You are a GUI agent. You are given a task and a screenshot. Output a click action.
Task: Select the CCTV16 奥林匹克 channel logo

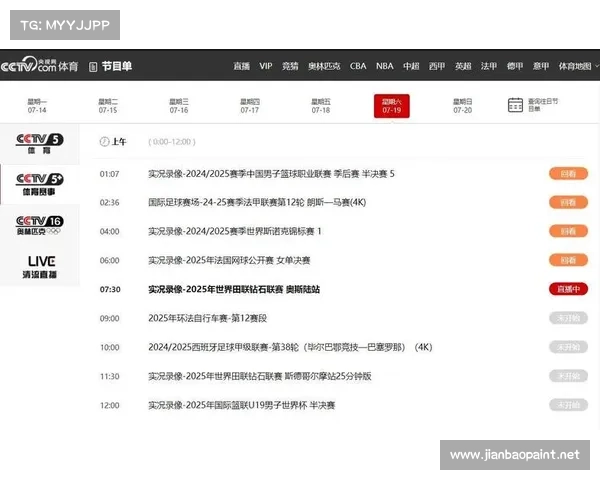[39, 225]
